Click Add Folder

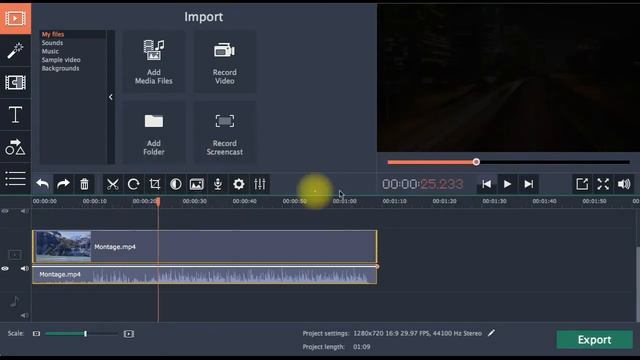click(x=154, y=133)
